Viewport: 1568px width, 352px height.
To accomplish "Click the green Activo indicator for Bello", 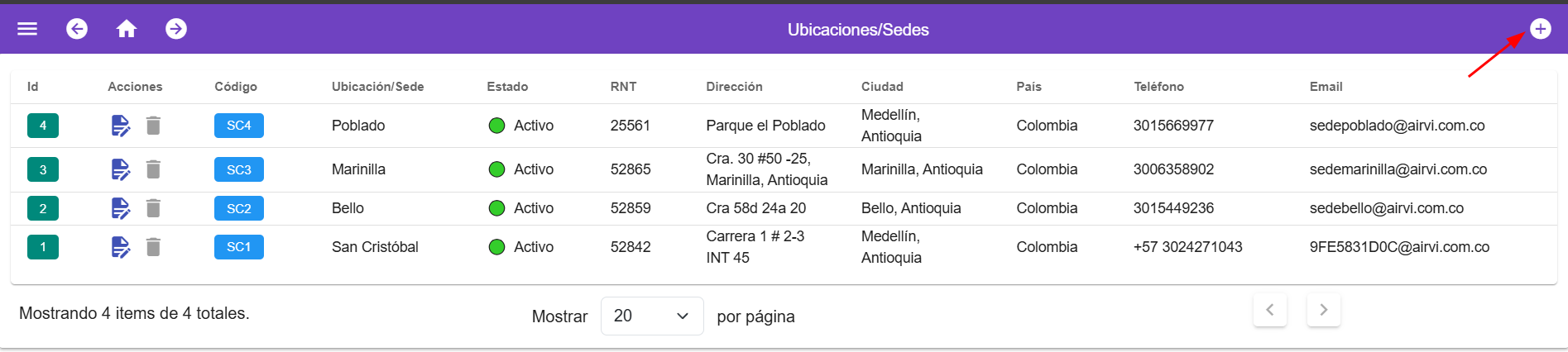I will pyautogui.click(x=496, y=208).
